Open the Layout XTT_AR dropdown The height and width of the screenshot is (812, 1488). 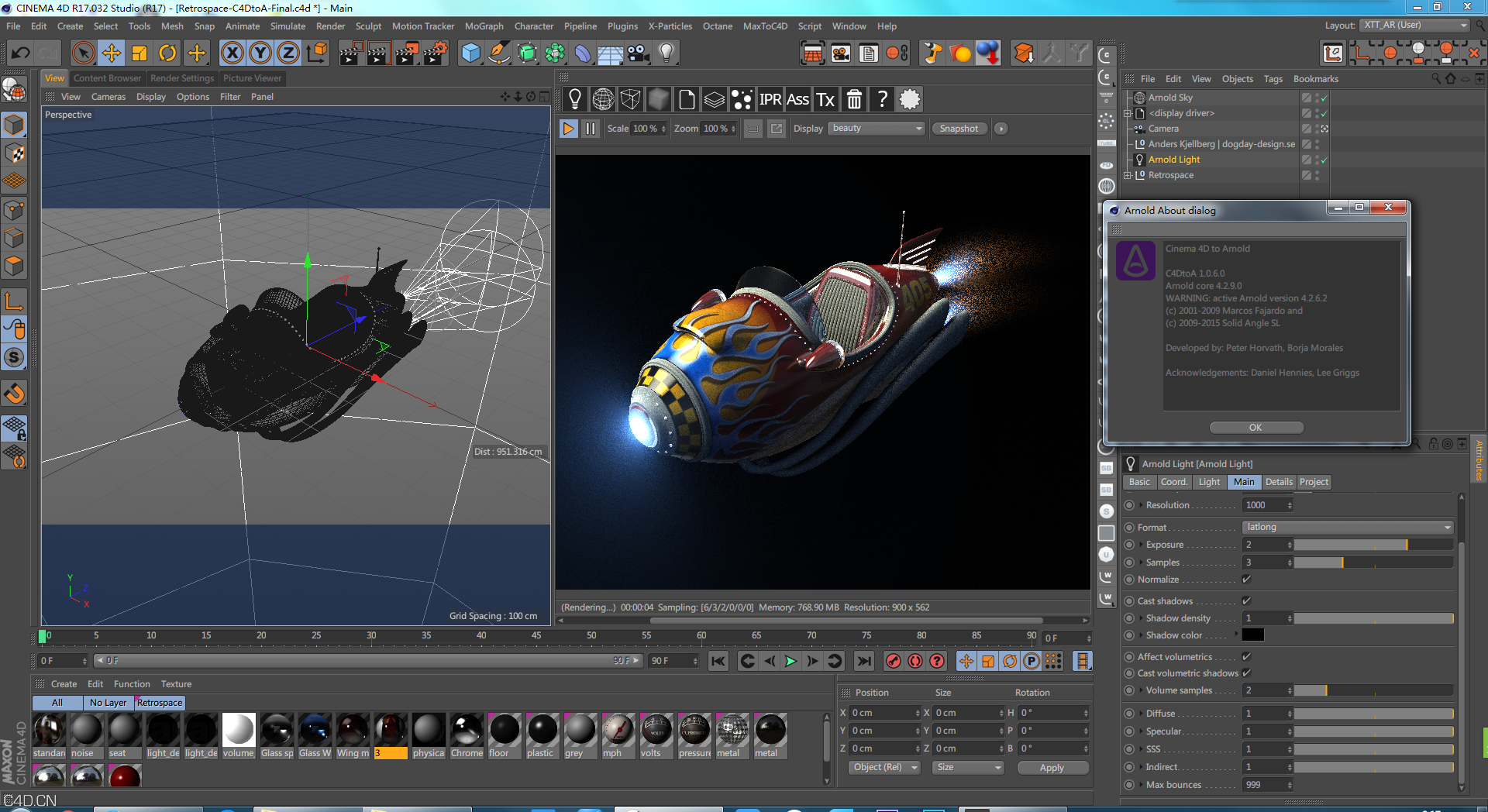[1415, 26]
